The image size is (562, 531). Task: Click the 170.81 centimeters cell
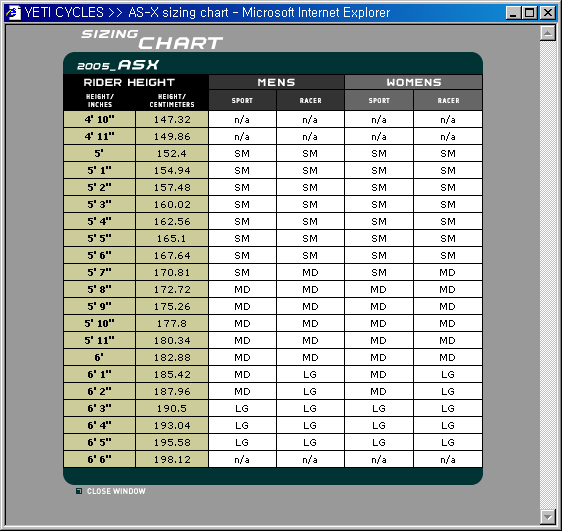pos(172,273)
